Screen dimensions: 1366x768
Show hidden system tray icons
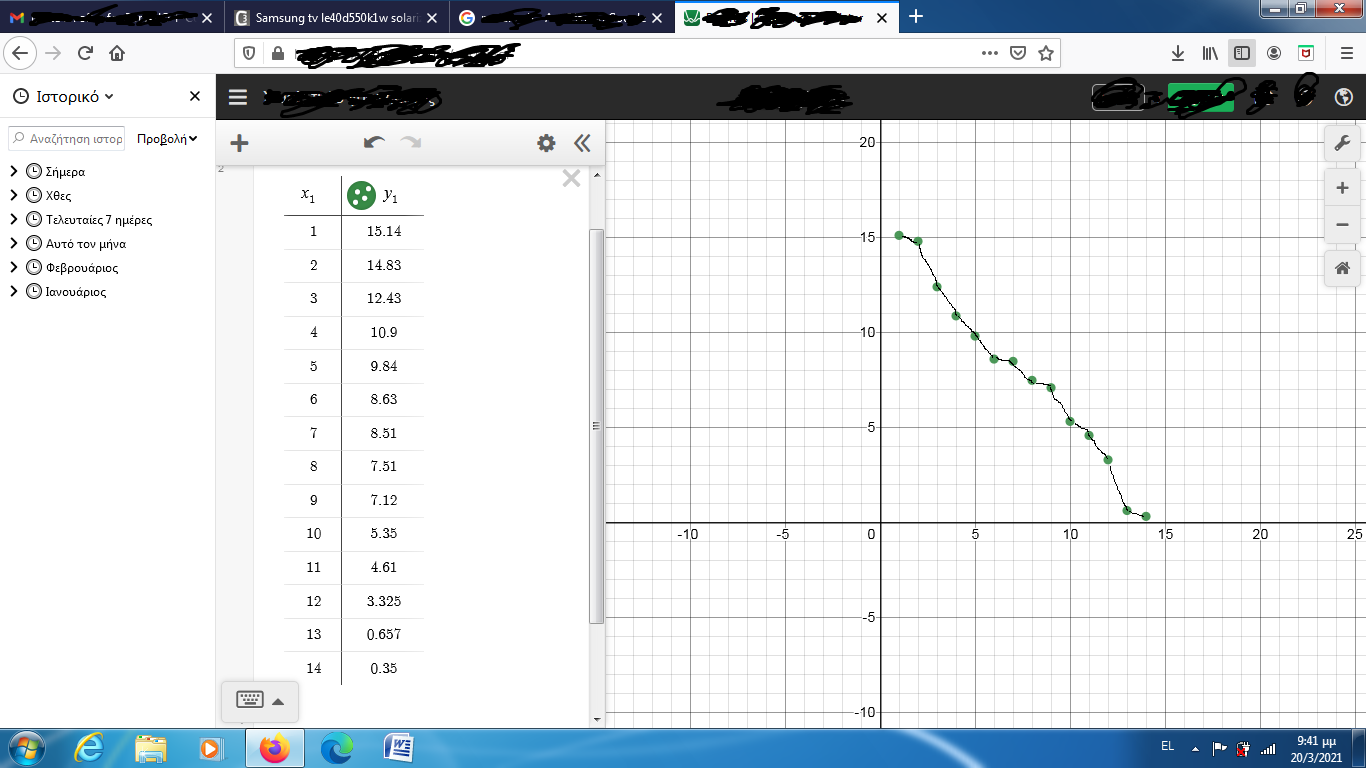coord(1194,747)
